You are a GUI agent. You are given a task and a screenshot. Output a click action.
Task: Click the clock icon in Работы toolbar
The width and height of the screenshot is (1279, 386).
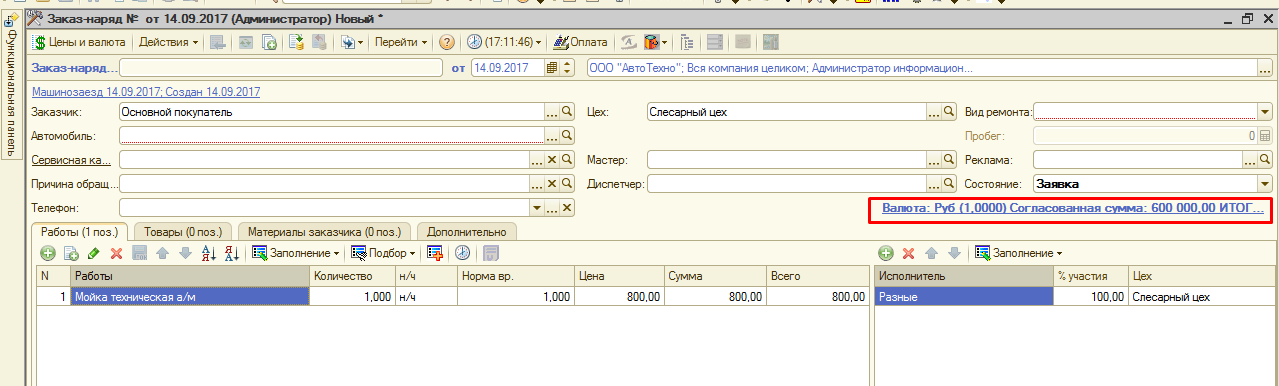[462, 254]
